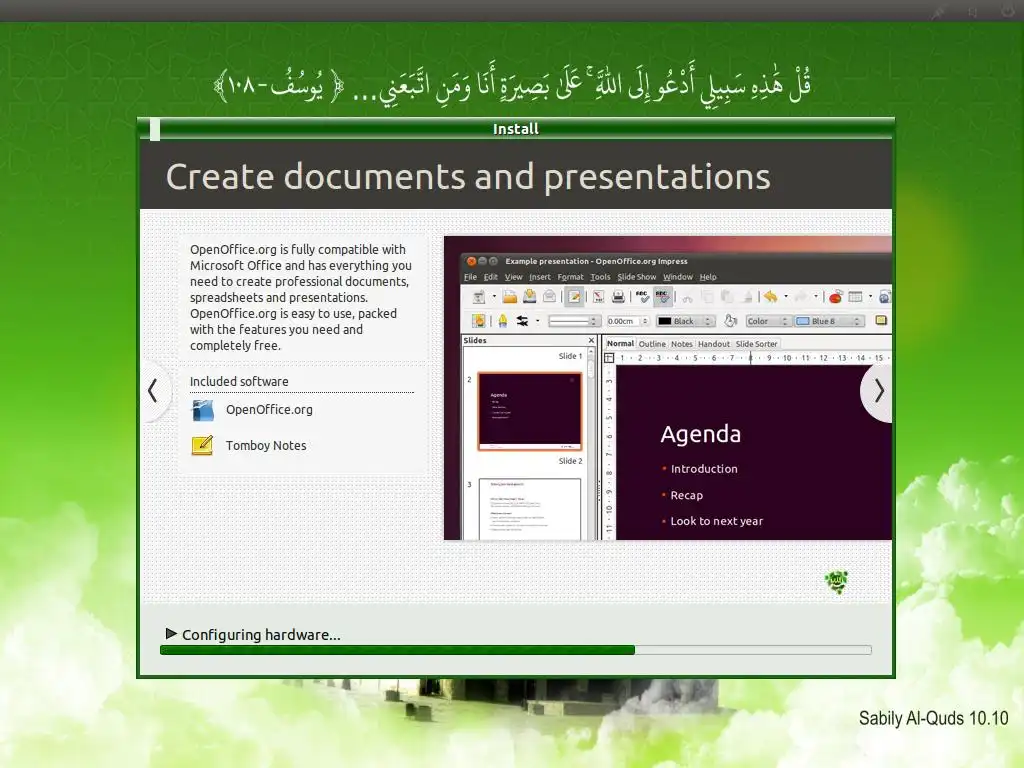The image size is (1024, 768).
Task: Select the dark Agenda slide thumbnail
Action: pos(530,411)
